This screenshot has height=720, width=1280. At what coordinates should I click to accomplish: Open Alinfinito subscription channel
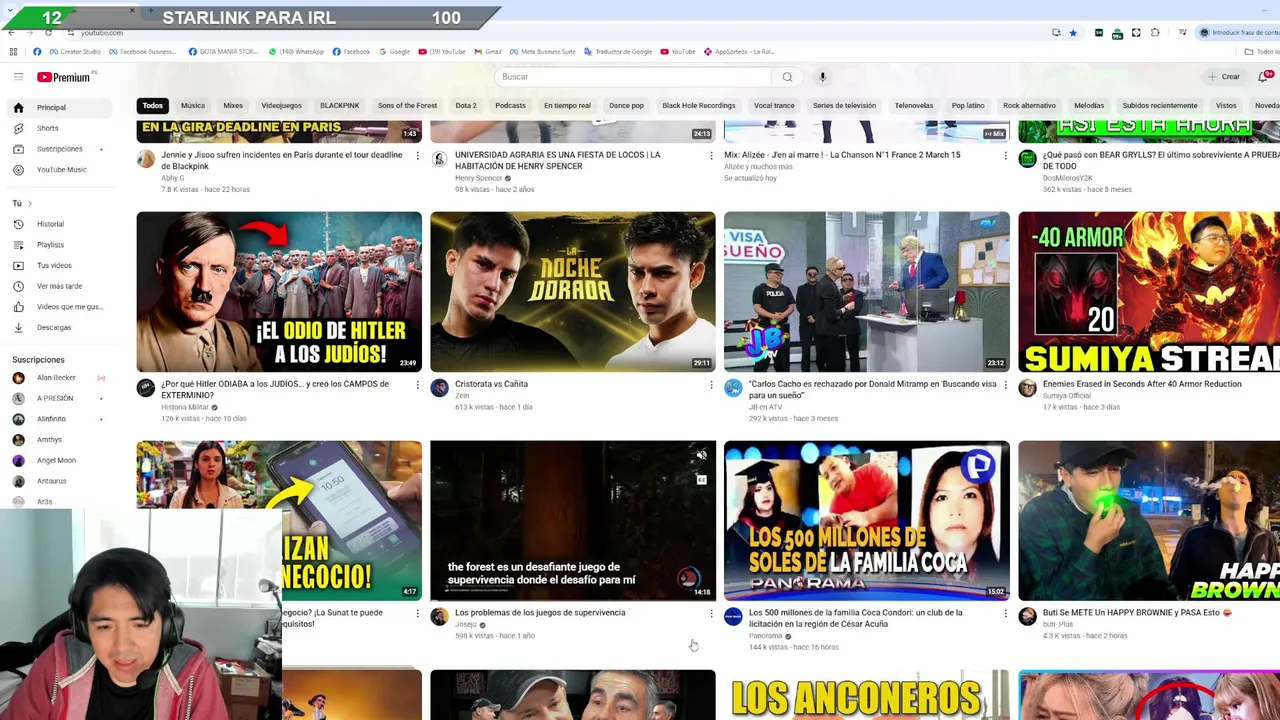point(60,419)
